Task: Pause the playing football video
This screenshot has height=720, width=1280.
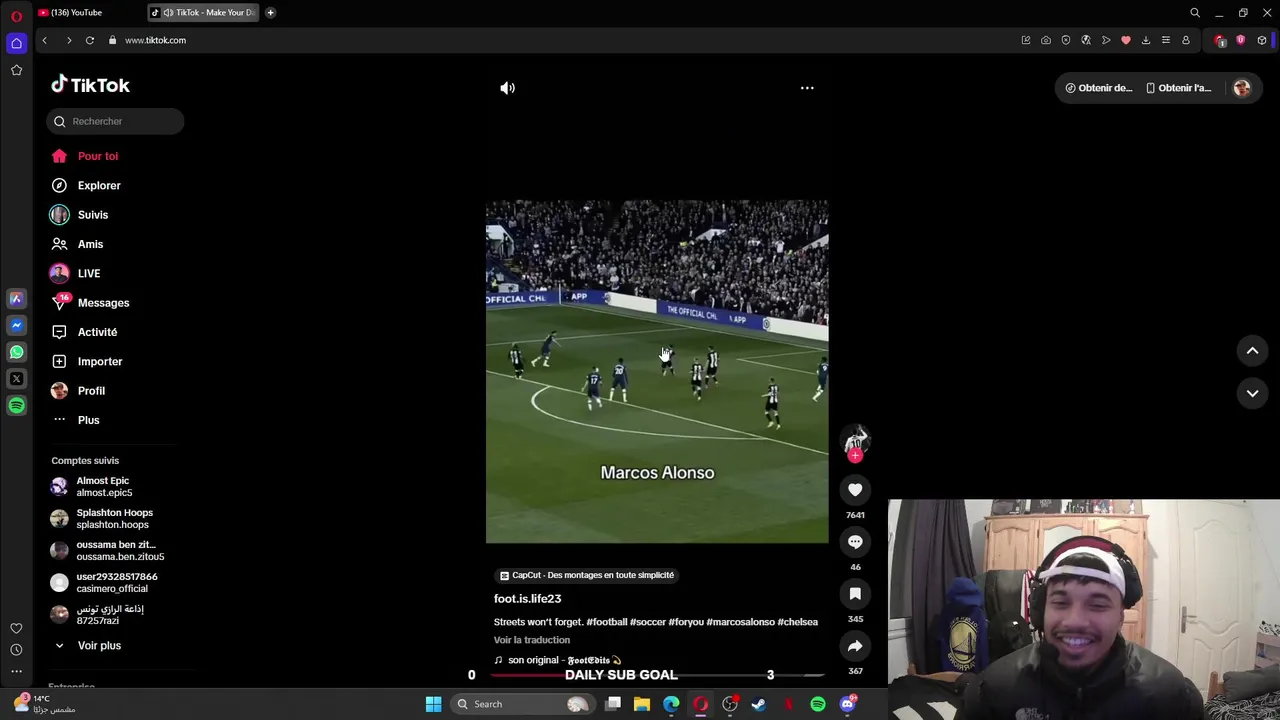Action: [x=657, y=372]
